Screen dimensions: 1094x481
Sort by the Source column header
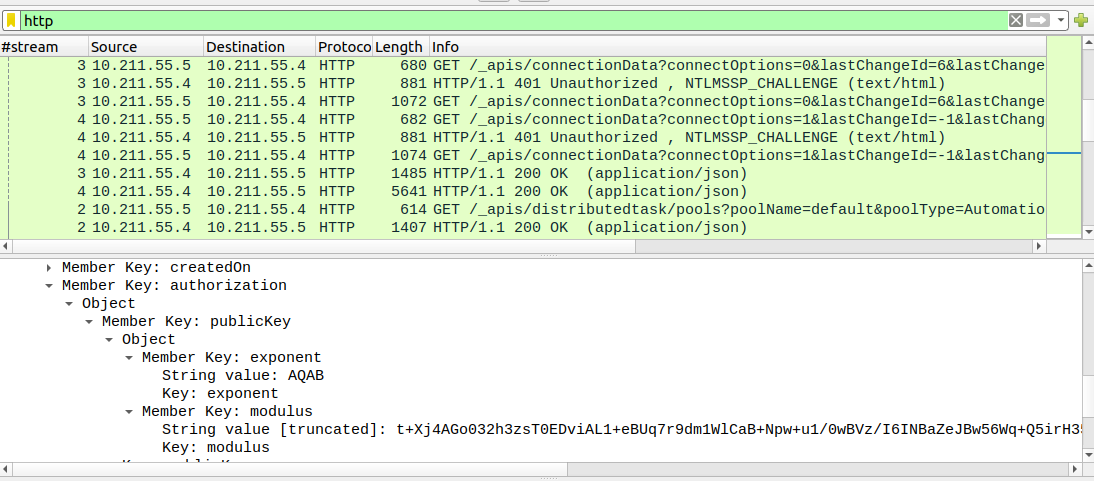coord(146,47)
